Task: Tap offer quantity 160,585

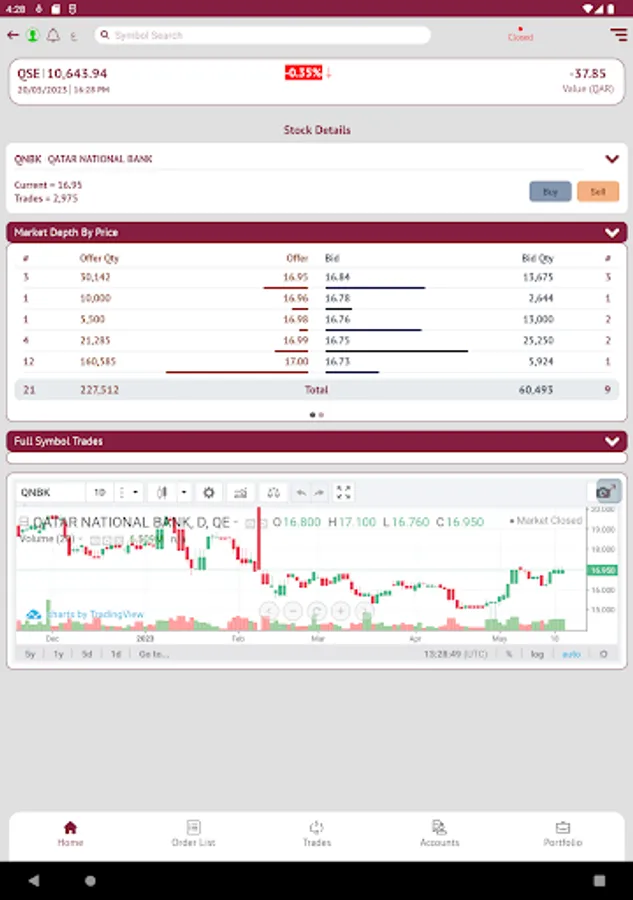Action: [98, 362]
